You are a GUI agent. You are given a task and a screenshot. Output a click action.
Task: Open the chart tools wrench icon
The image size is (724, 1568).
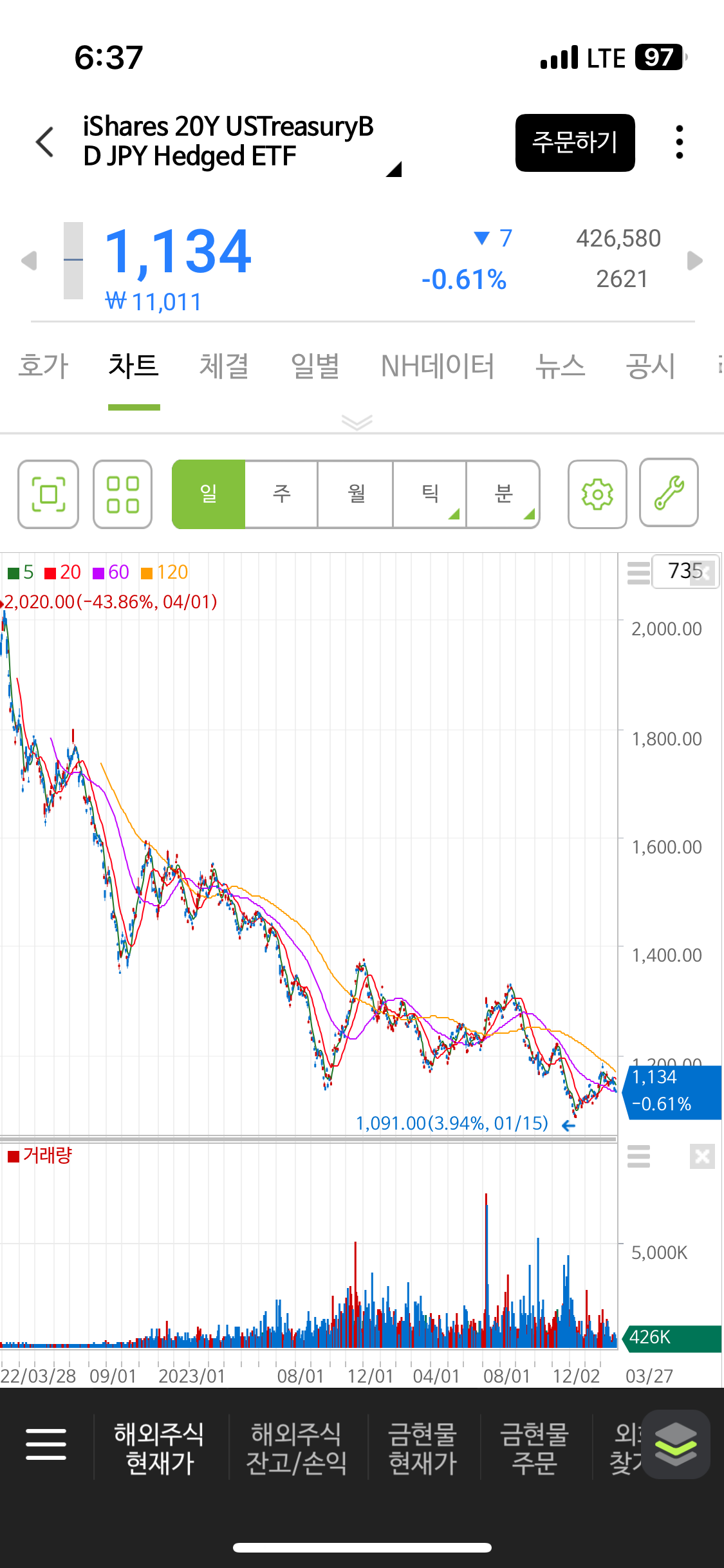(x=669, y=493)
